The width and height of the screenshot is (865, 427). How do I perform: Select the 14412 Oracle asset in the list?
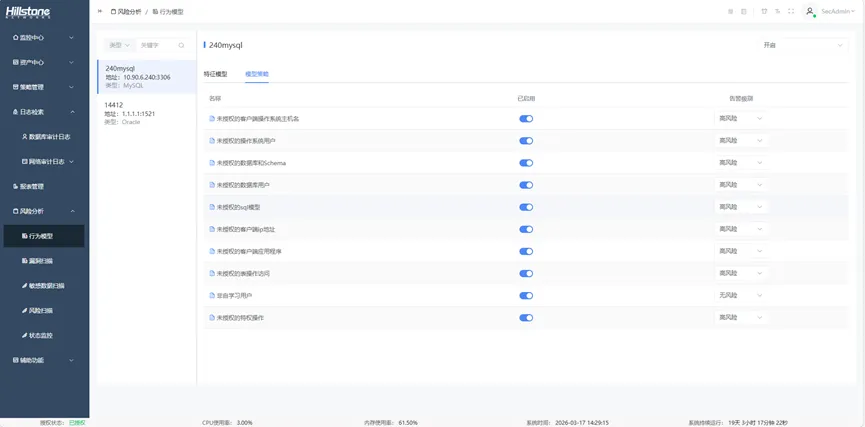coord(147,113)
